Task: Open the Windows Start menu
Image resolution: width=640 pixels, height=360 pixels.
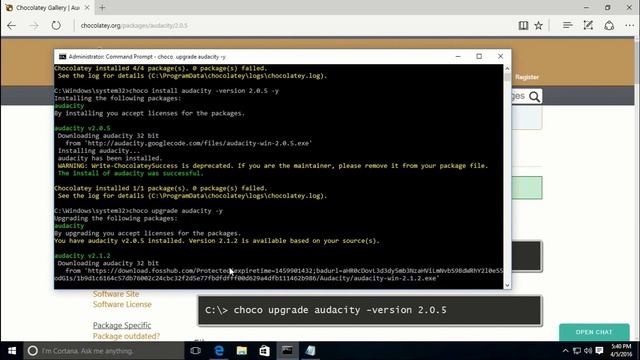Action: 12,351
